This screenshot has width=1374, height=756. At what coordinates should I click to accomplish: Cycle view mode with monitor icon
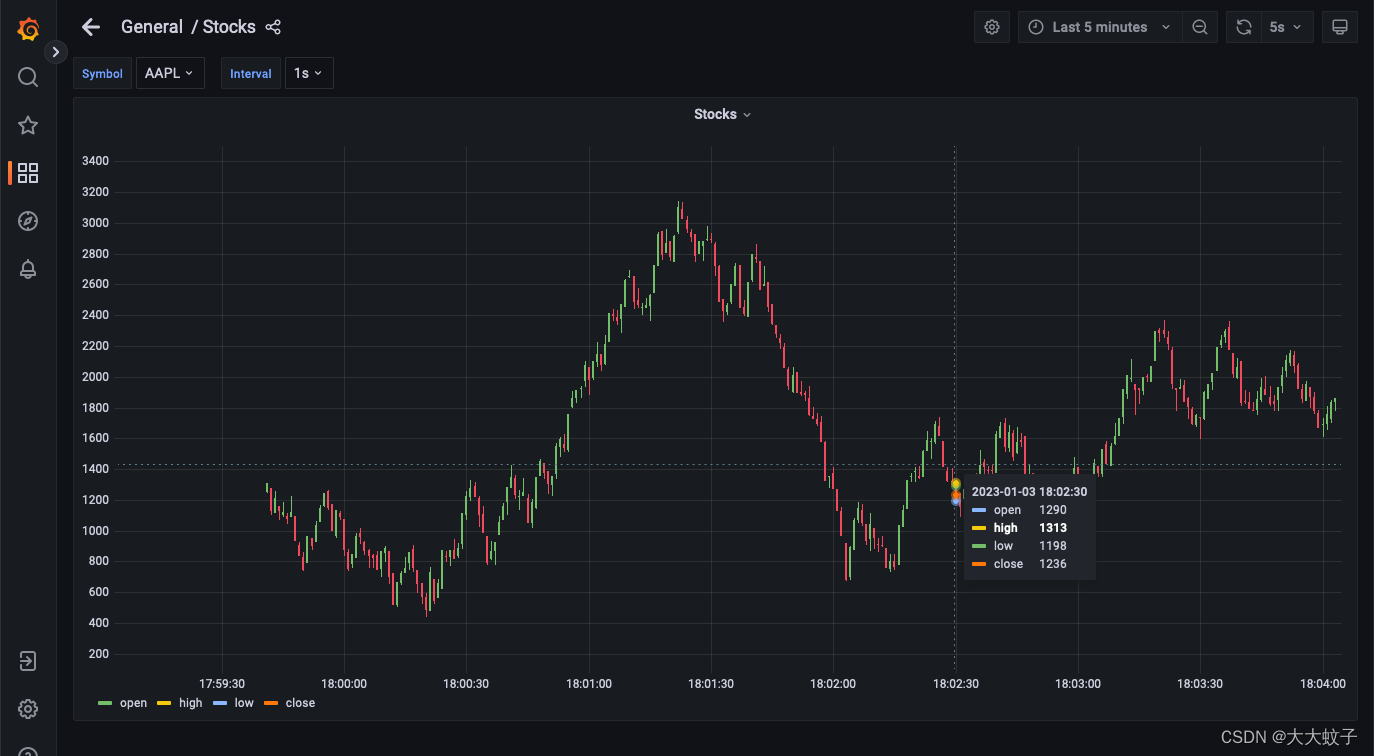[x=1340, y=27]
